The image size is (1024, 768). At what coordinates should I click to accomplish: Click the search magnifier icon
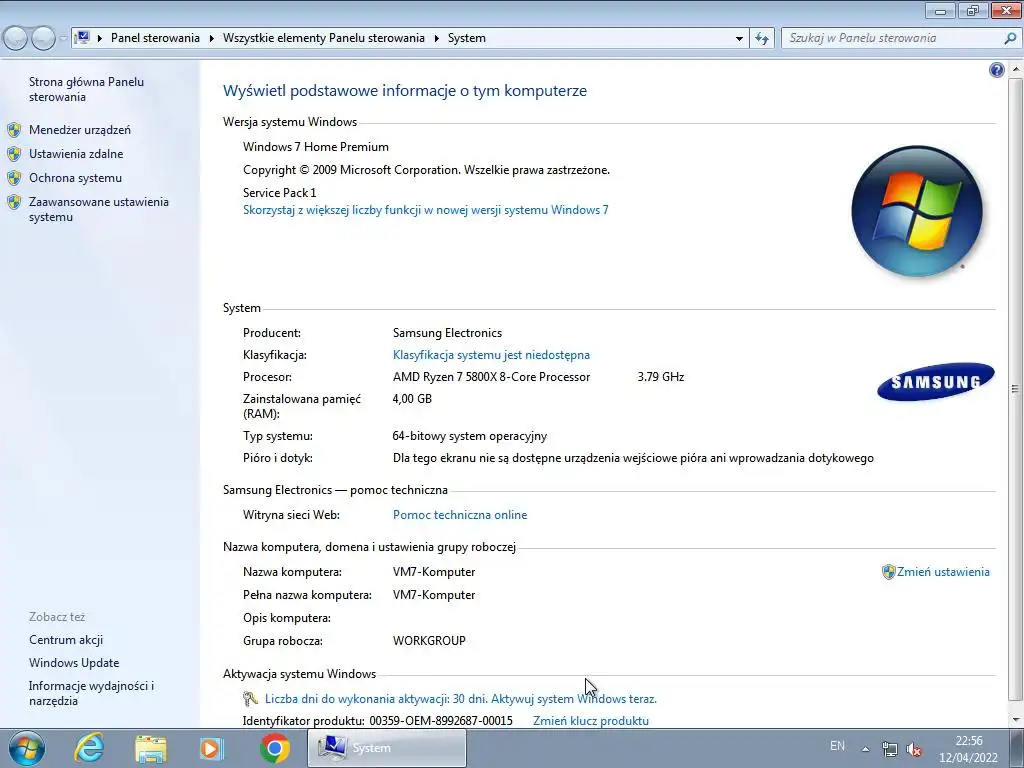1010,39
